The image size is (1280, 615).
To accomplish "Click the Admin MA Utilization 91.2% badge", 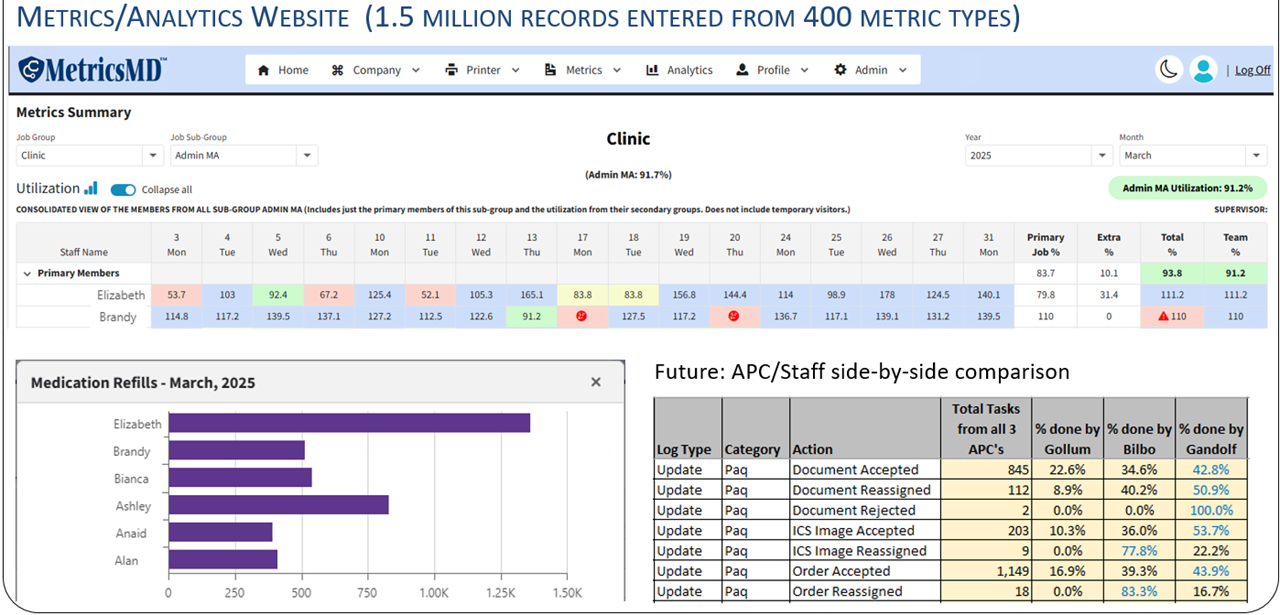I will [1188, 187].
